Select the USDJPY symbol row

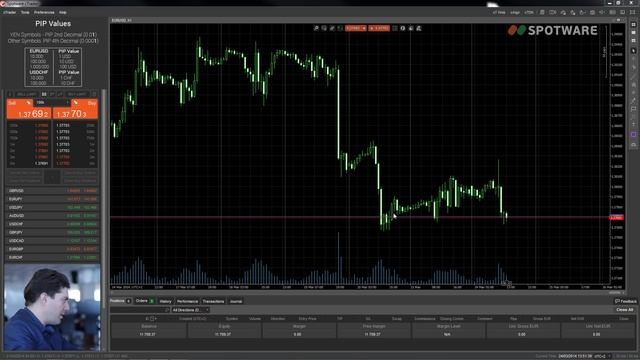(x=52, y=207)
